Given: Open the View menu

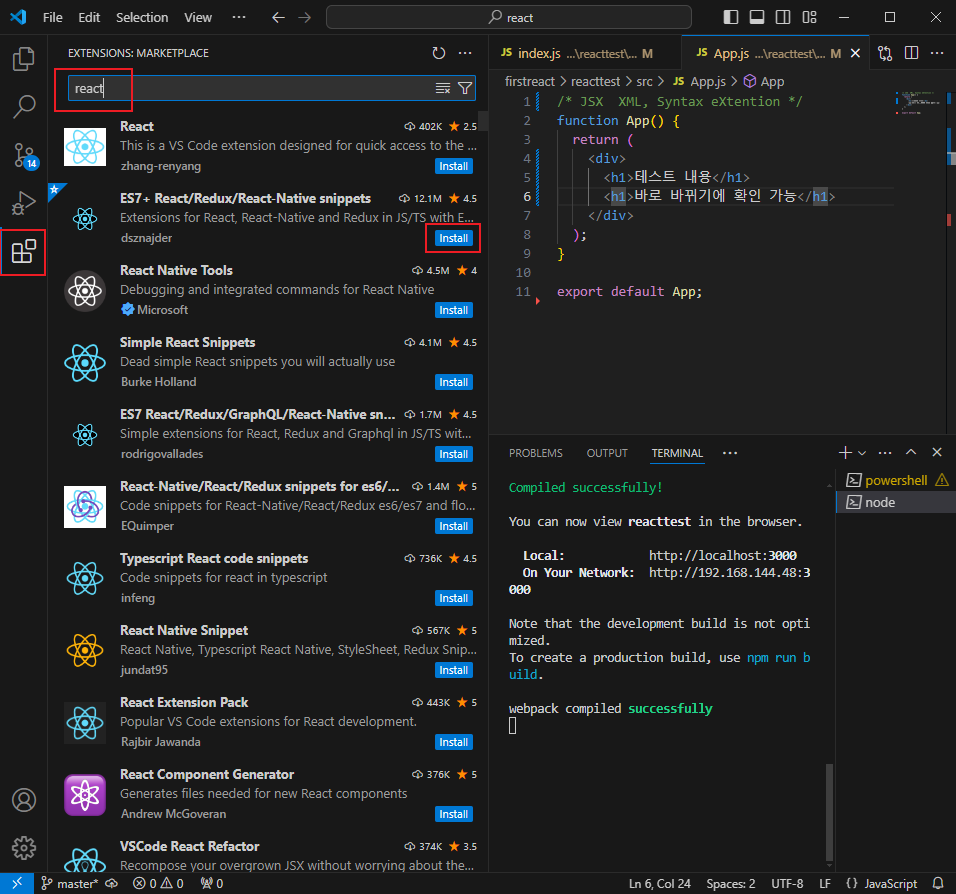Looking at the screenshot, I should point(198,18).
